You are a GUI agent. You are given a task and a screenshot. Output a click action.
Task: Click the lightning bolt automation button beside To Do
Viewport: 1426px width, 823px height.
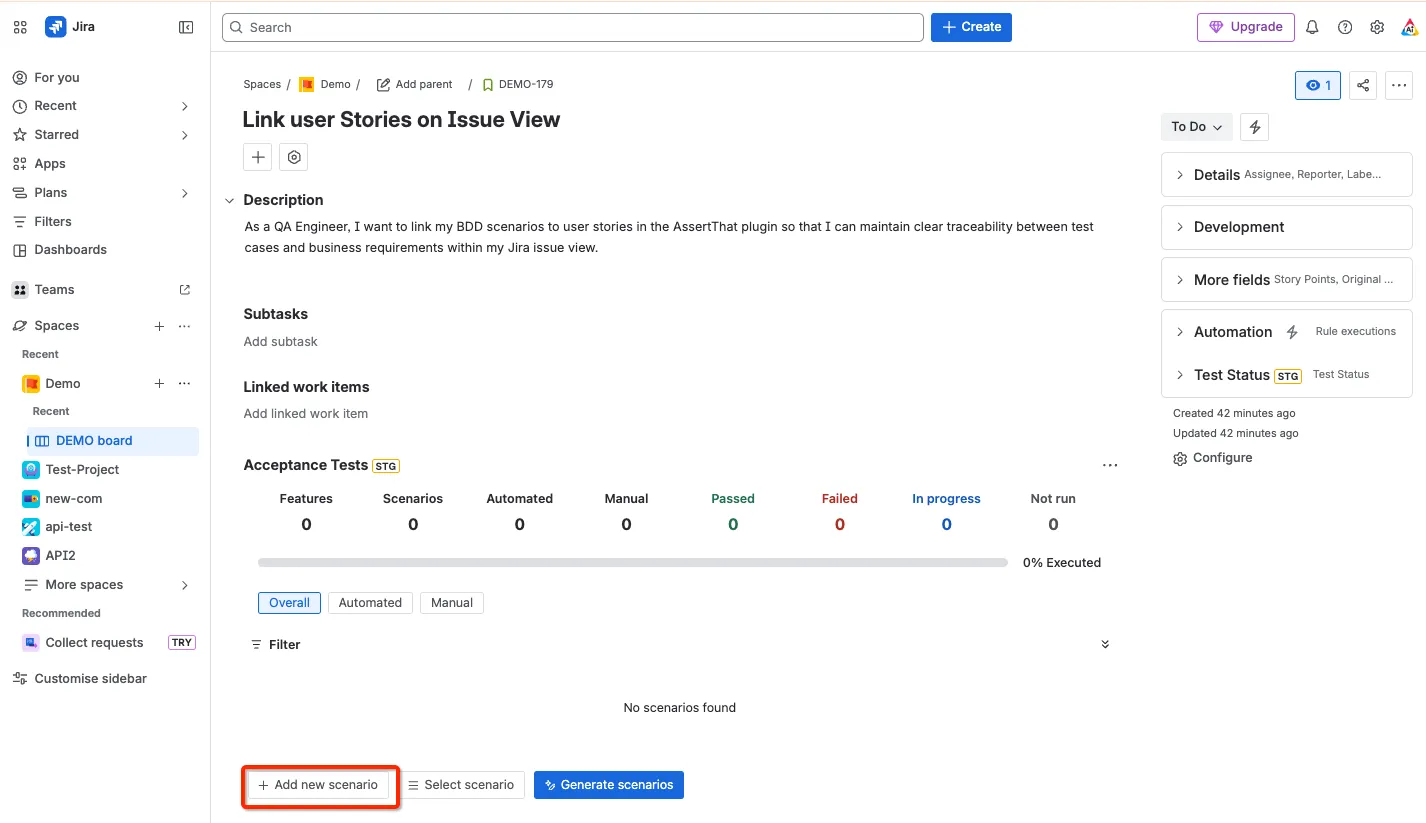tap(1254, 127)
